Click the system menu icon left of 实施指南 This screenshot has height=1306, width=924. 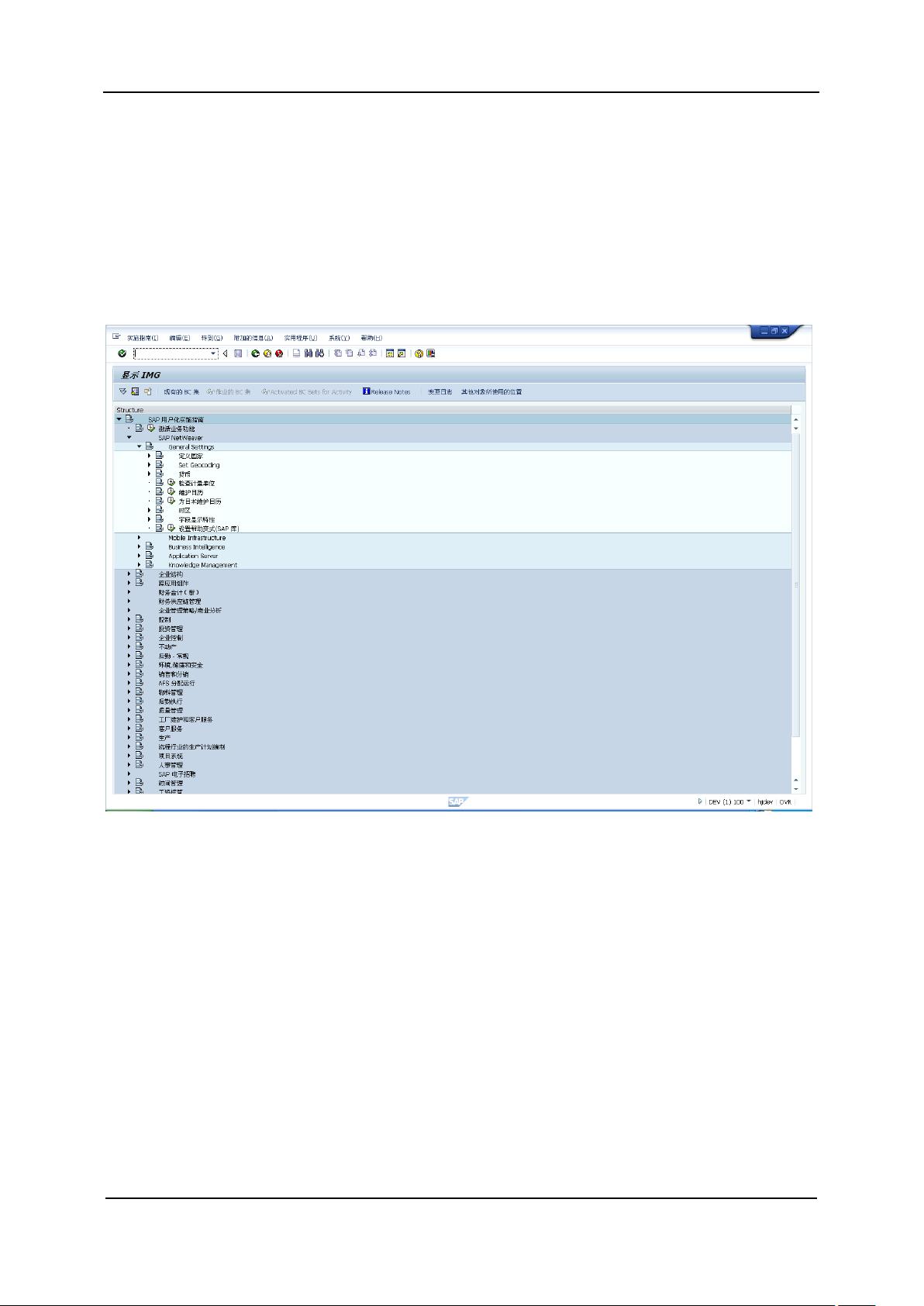click(x=116, y=336)
